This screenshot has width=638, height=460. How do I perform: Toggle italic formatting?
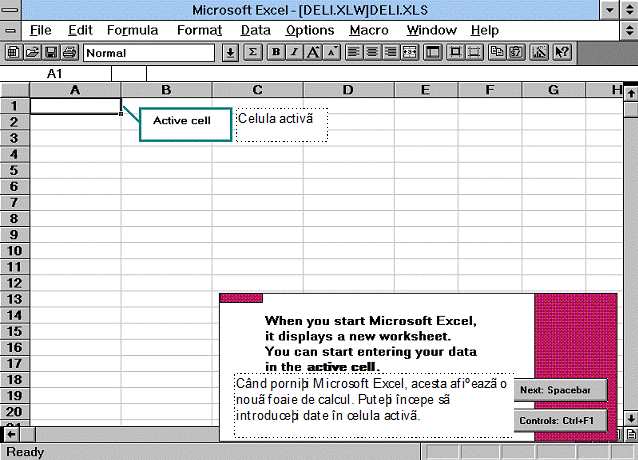coord(295,52)
